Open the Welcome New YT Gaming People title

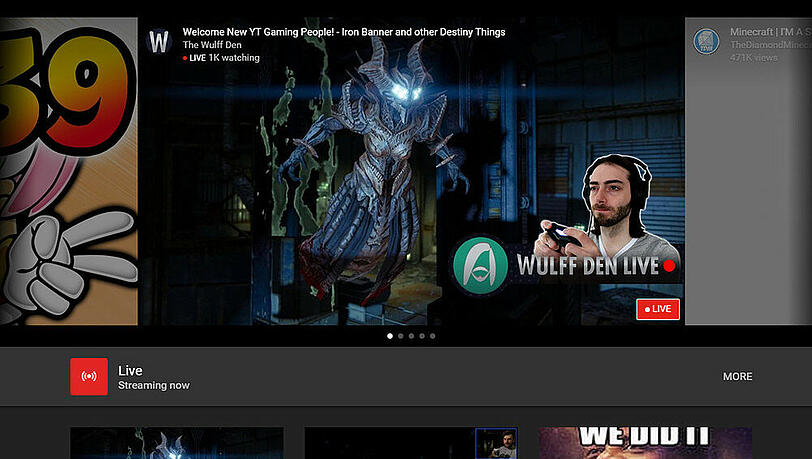(344, 32)
